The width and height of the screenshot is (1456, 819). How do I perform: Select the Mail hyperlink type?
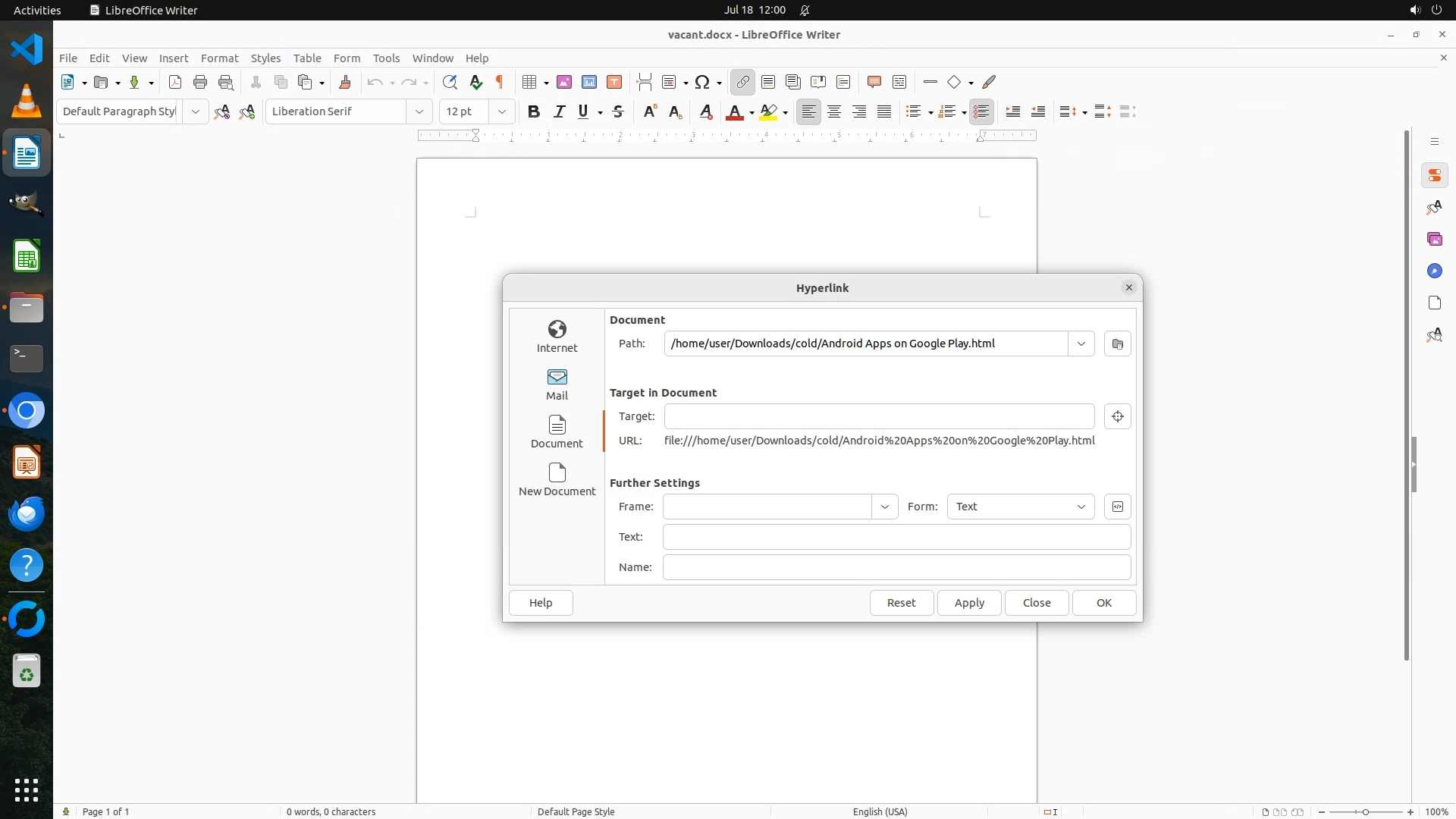click(557, 384)
